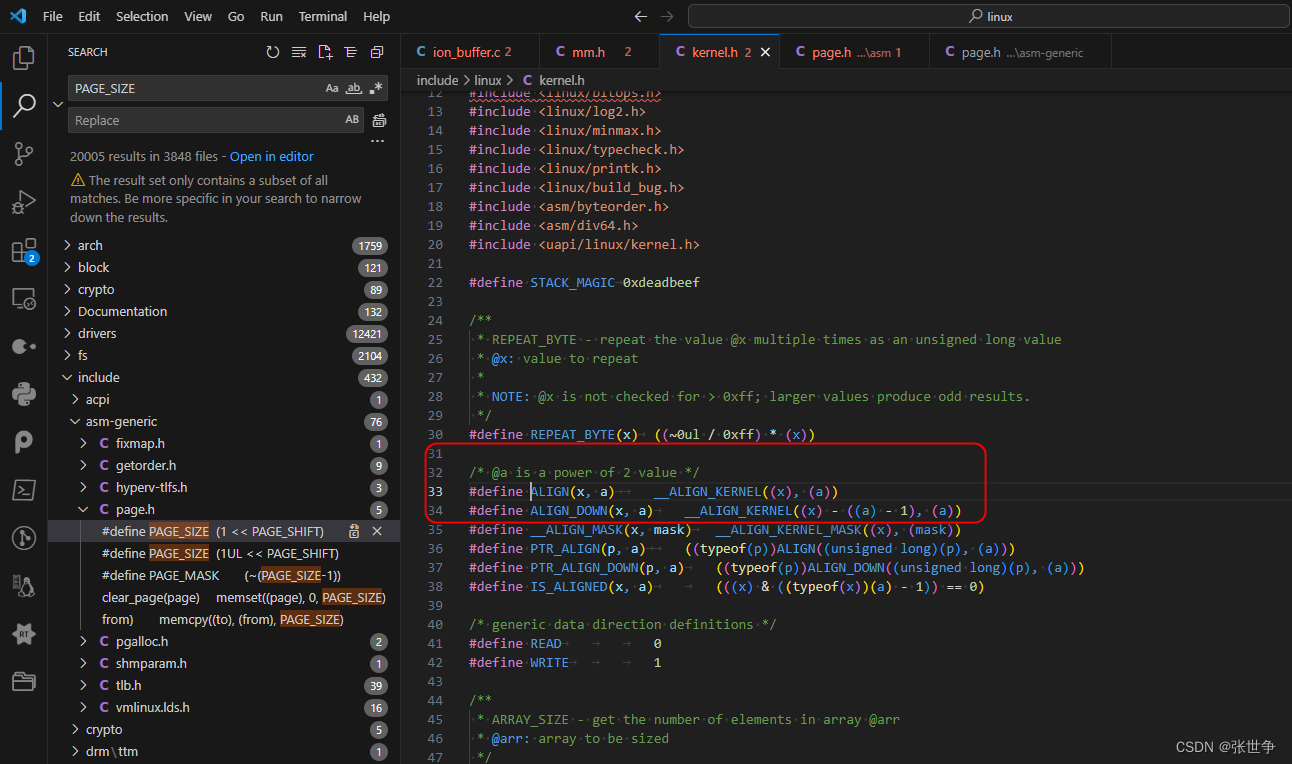Open the Extensions view with badge
This screenshot has height=764, width=1292.
tap(23, 251)
